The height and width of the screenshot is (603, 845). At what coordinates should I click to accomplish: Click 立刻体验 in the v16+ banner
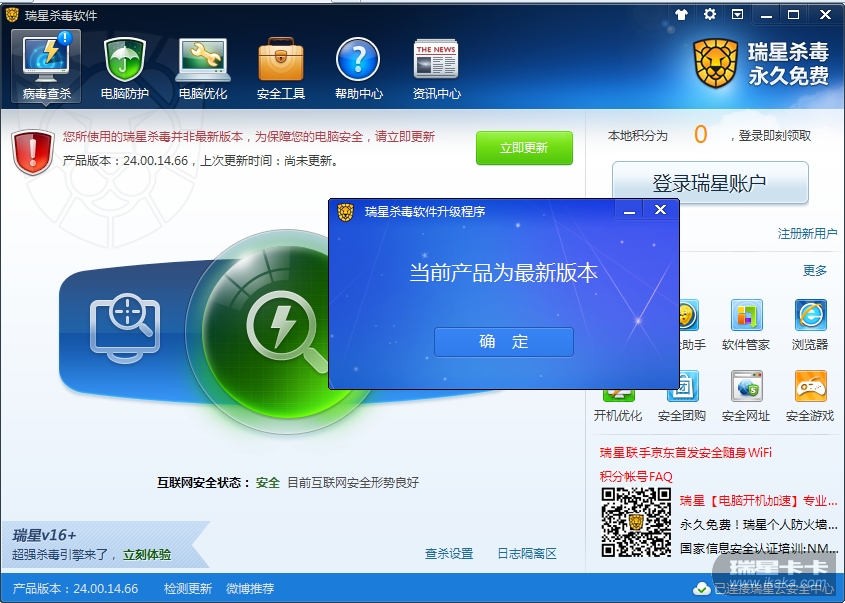point(147,555)
